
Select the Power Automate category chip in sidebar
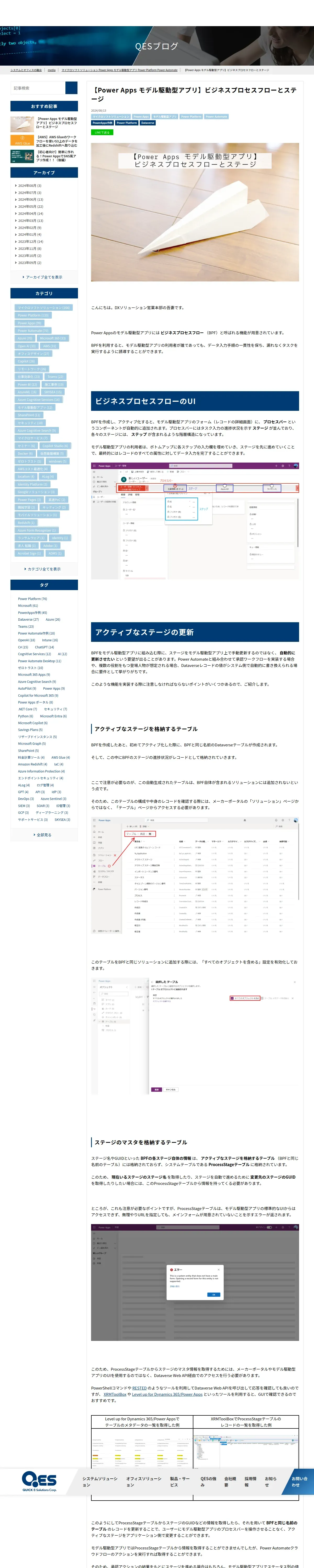pyautogui.click(x=33, y=331)
